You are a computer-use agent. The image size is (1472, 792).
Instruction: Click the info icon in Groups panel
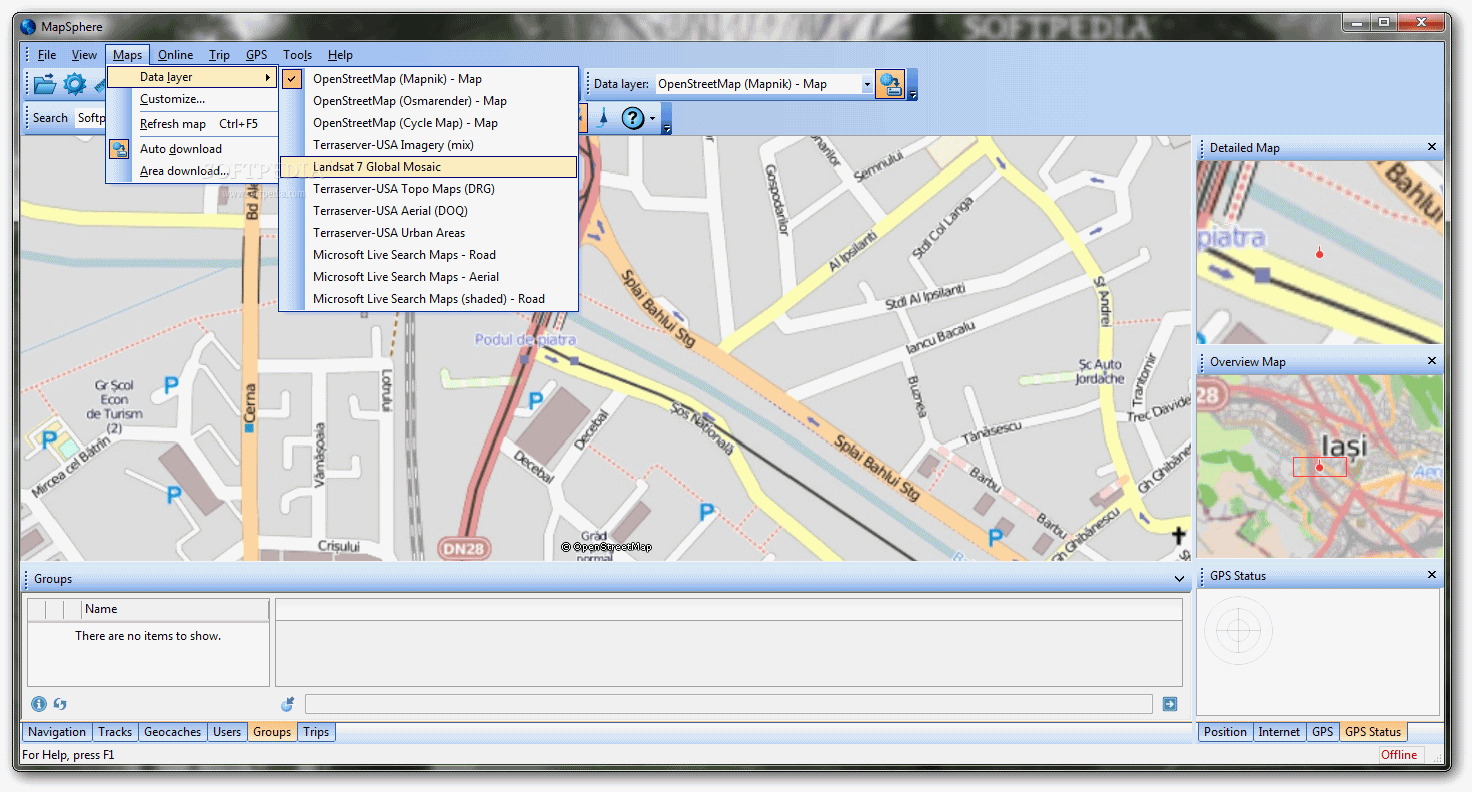coord(39,704)
